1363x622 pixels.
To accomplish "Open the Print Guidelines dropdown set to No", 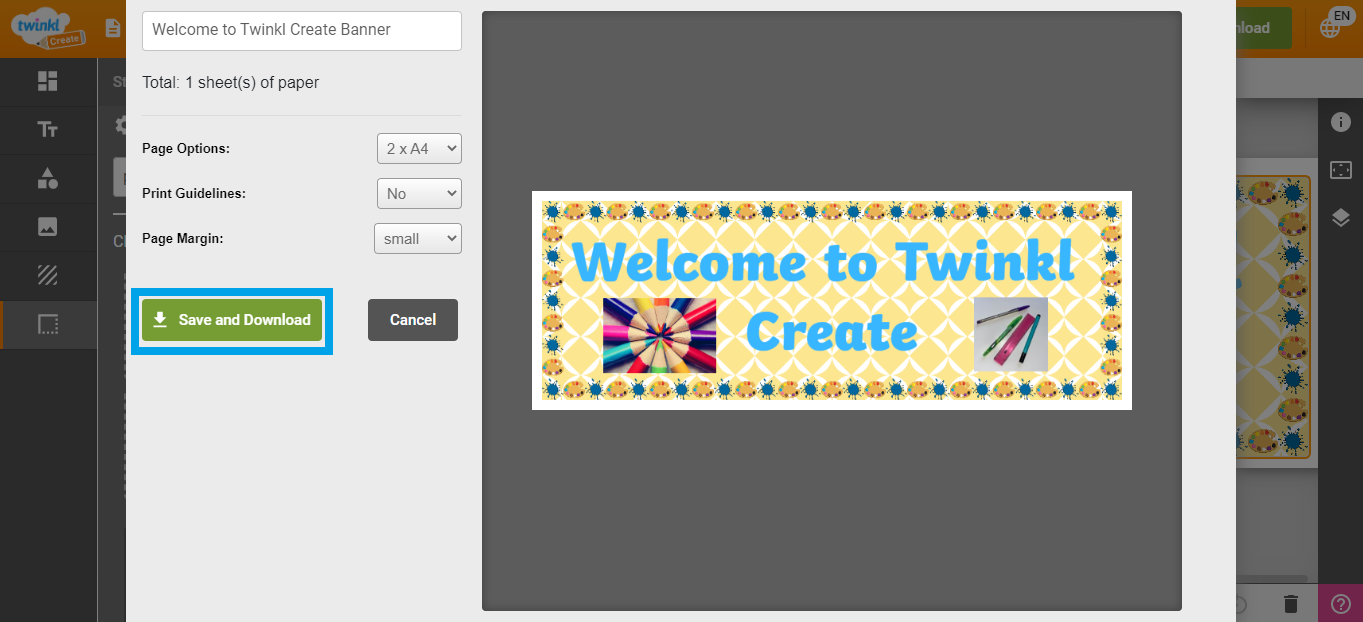I will tap(419, 193).
